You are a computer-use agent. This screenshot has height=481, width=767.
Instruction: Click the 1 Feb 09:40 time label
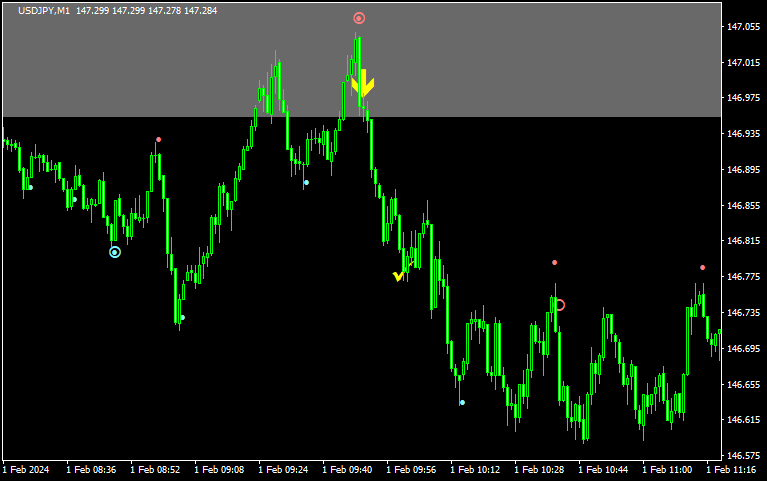coord(350,469)
